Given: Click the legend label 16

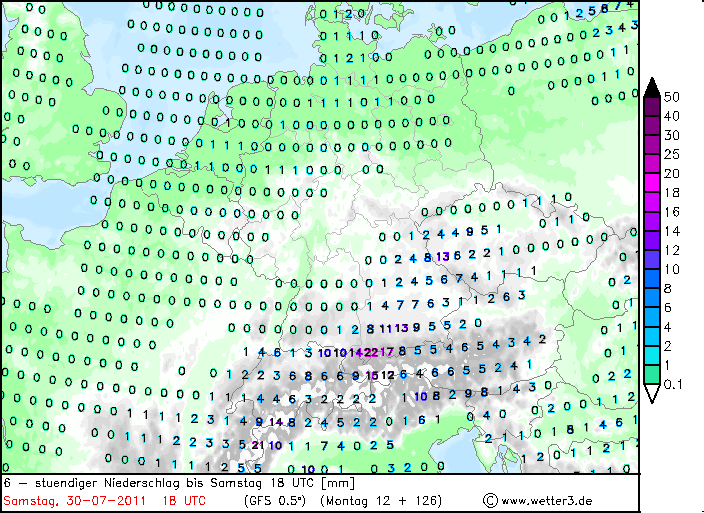Looking at the screenshot, I should coord(672,212).
